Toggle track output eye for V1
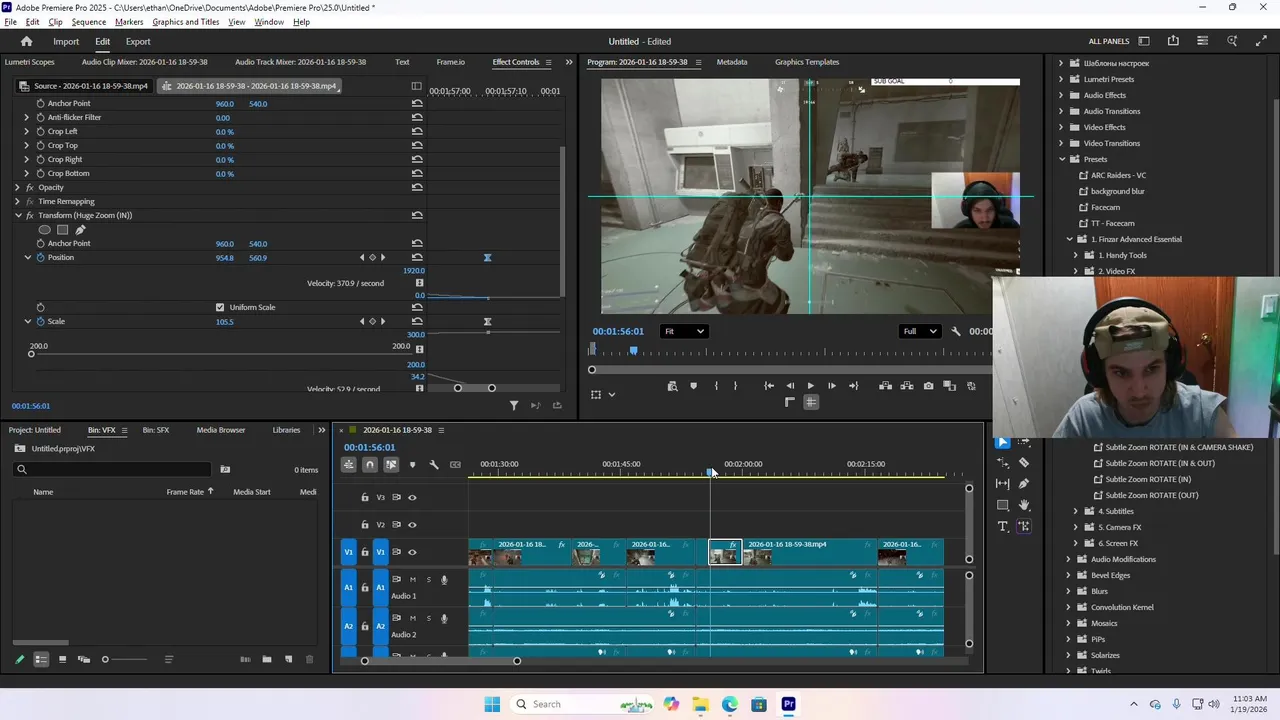The image size is (1280, 720). [412, 552]
